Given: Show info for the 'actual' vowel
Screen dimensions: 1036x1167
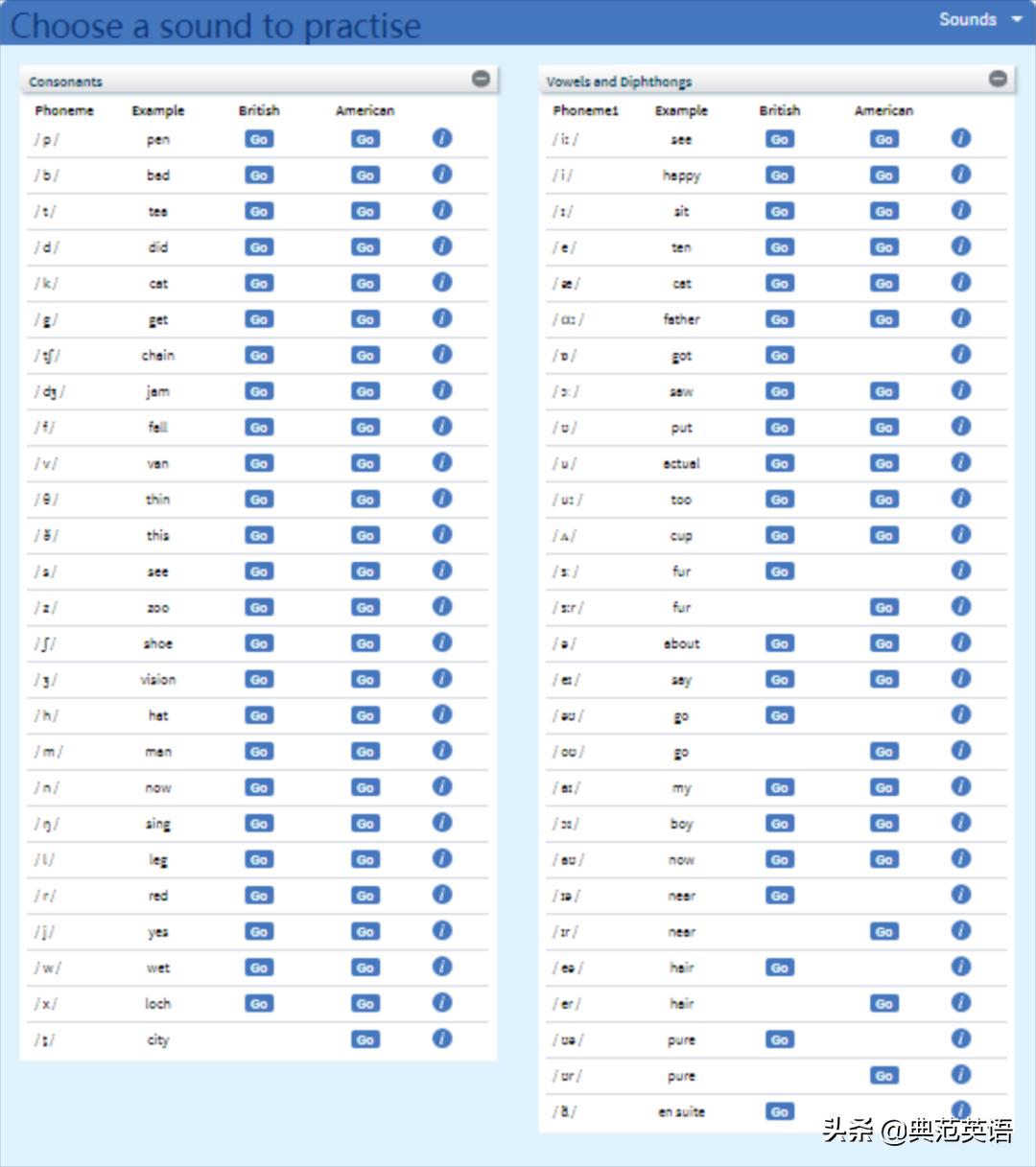Looking at the screenshot, I should click(x=961, y=462).
